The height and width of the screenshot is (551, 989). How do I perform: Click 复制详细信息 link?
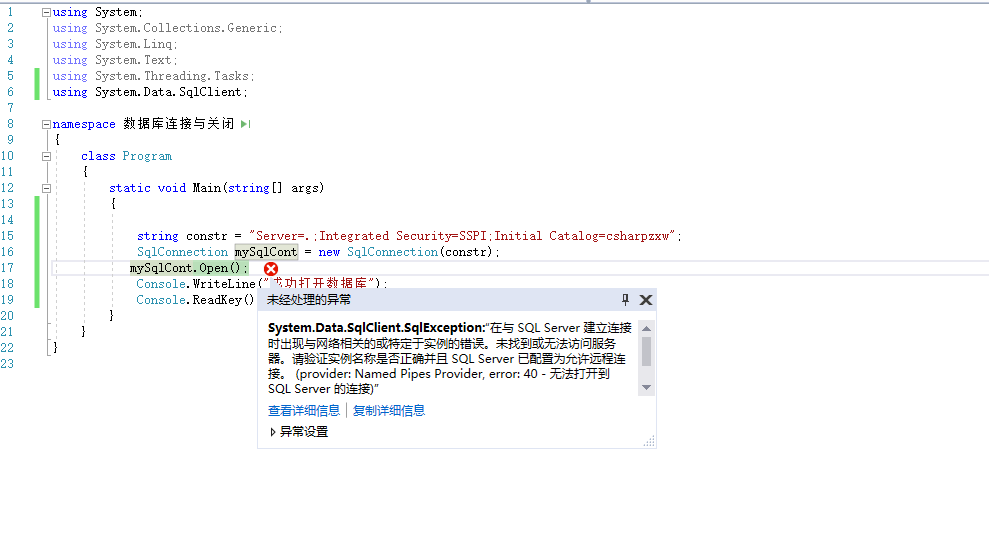pos(389,411)
